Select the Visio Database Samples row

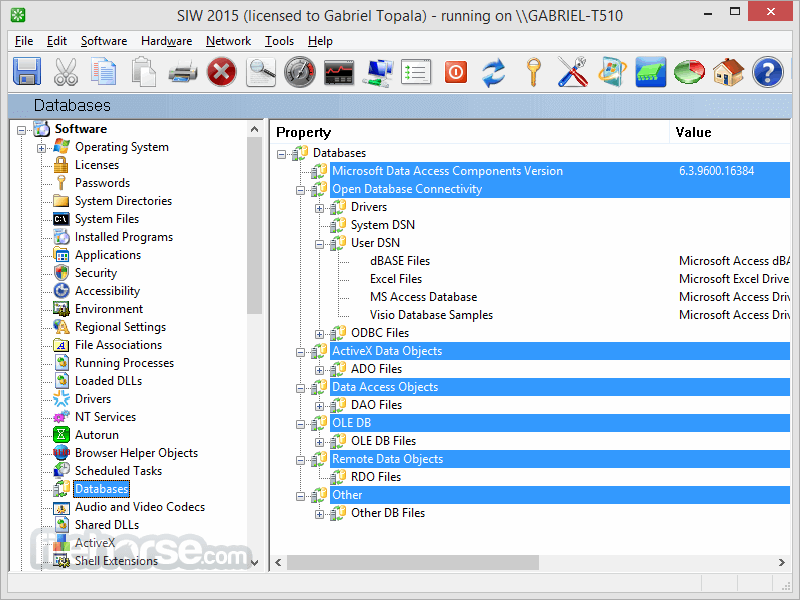tap(431, 315)
